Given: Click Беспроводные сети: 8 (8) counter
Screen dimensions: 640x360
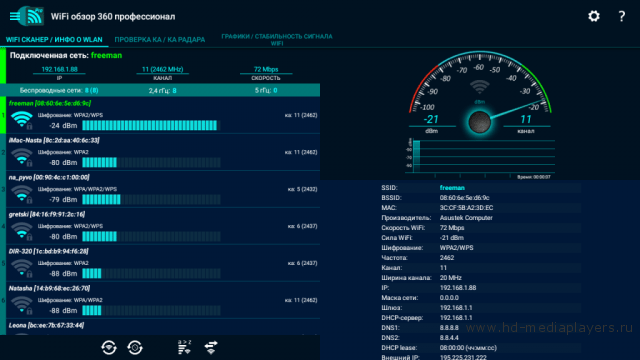Looking at the screenshot, I should [x=59, y=90].
